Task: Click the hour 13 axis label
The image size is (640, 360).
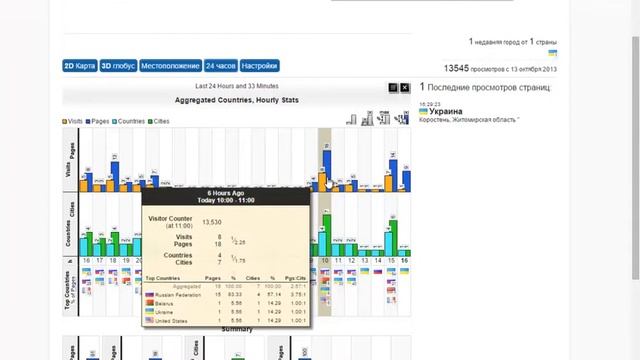Action: 364,260
